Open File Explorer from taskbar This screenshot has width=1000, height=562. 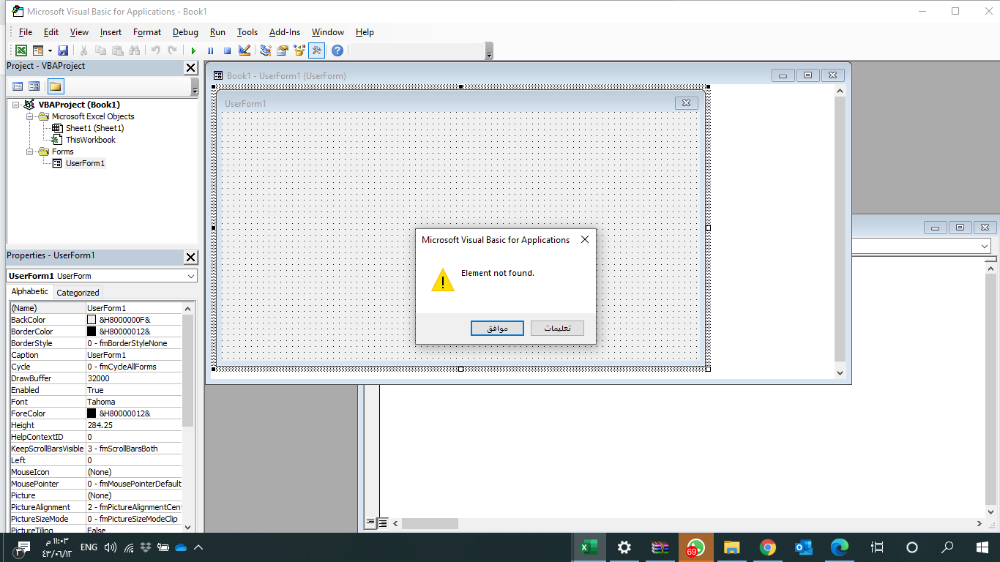coord(732,547)
